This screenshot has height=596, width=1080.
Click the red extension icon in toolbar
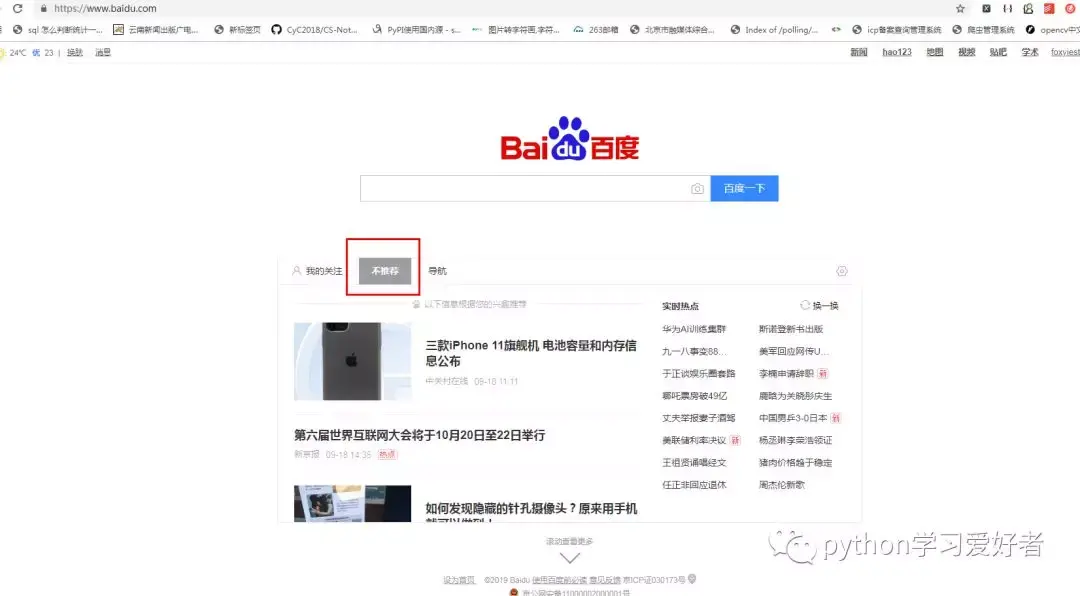point(1049,8)
